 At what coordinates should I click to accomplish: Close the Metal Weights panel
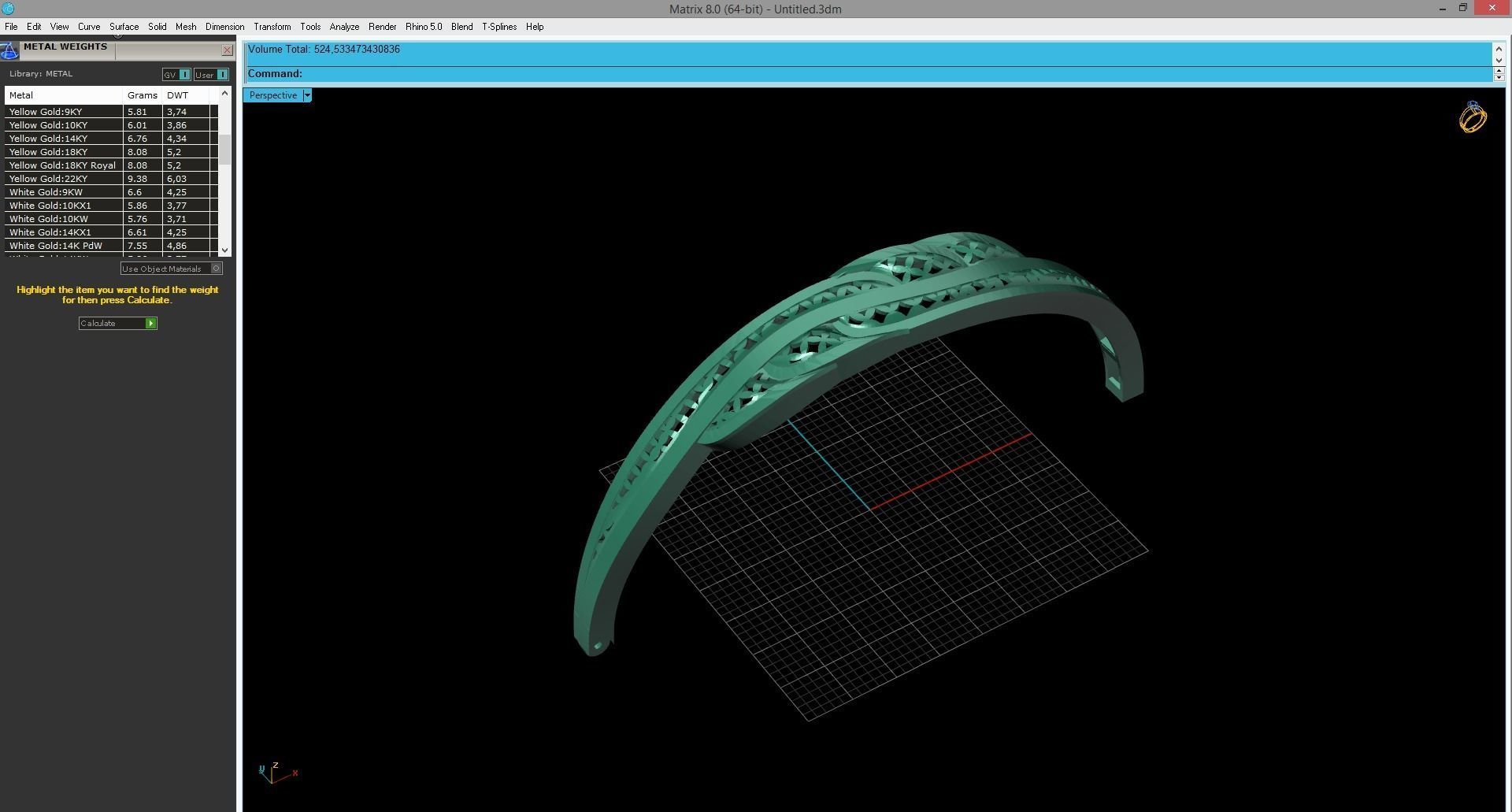227,50
